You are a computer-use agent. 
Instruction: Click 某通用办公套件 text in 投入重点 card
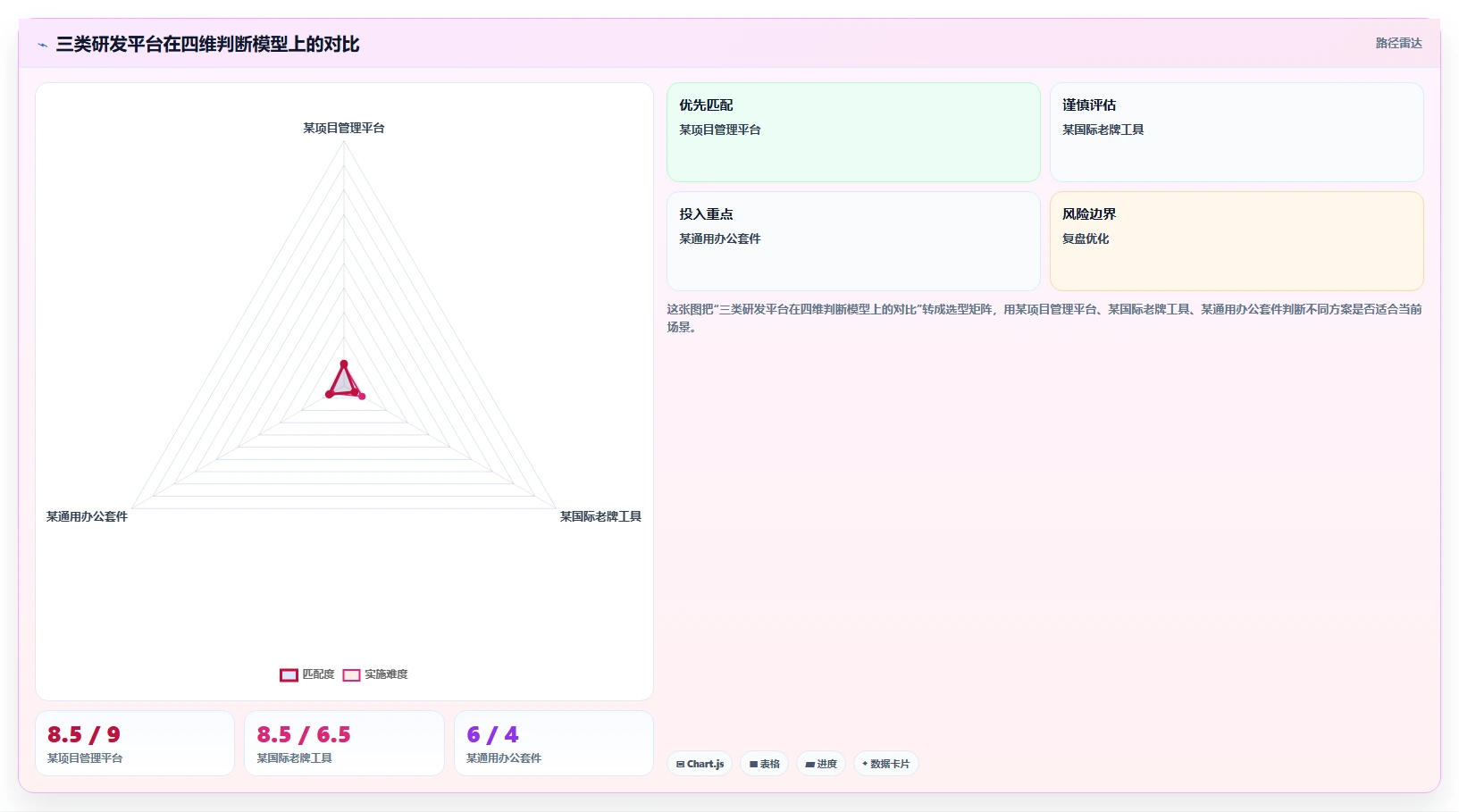pos(720,239)
